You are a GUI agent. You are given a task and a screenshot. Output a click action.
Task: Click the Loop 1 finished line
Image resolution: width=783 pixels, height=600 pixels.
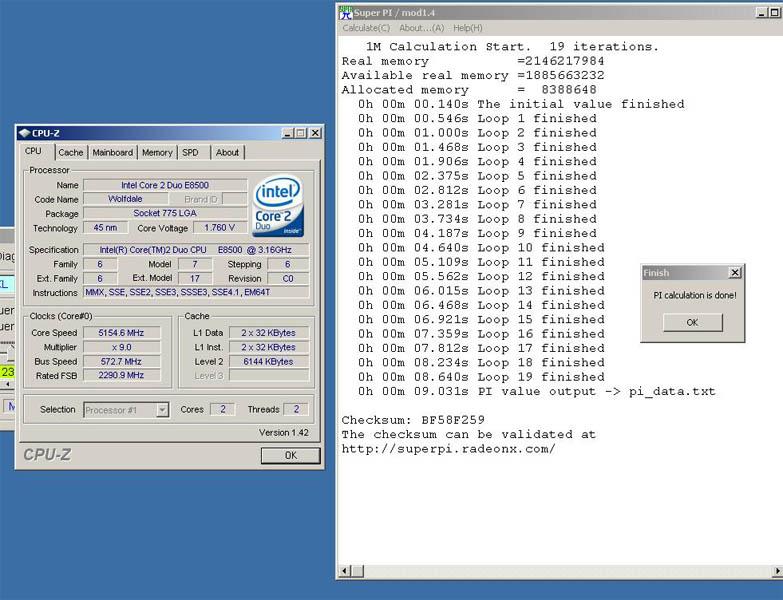coord(477,118)
